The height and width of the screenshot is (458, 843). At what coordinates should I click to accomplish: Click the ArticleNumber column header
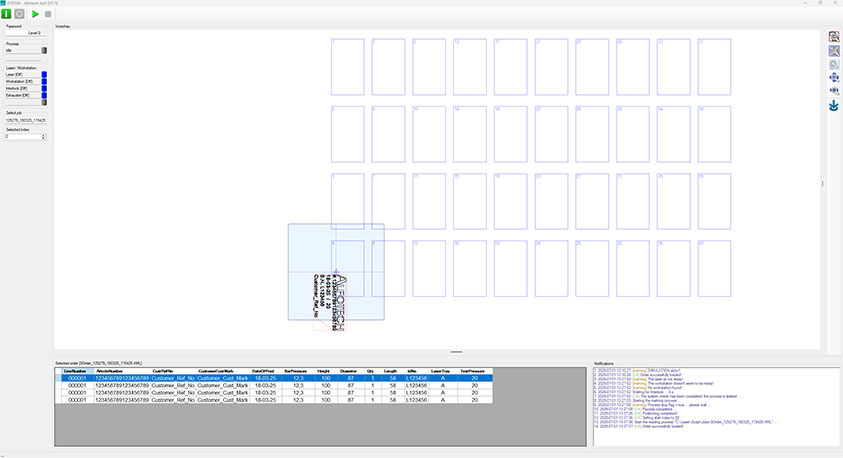click(110, 370)
